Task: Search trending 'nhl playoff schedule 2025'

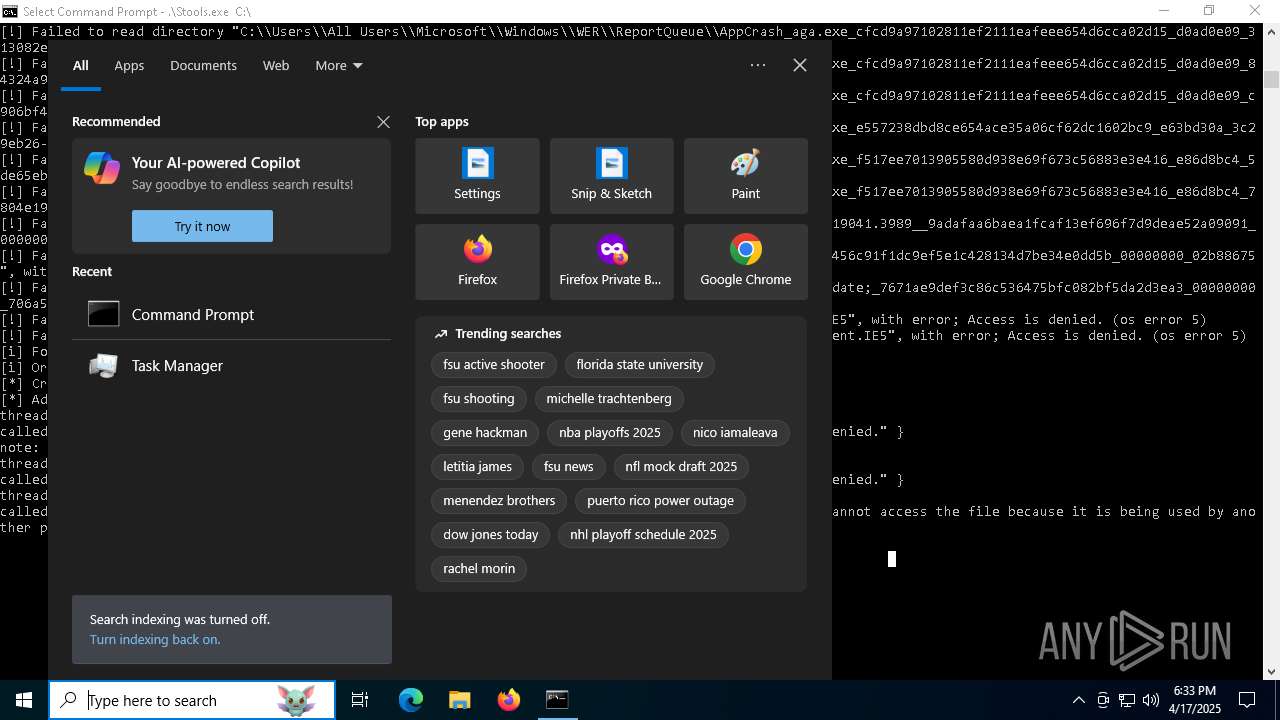Action: click(x=643, y=535)
